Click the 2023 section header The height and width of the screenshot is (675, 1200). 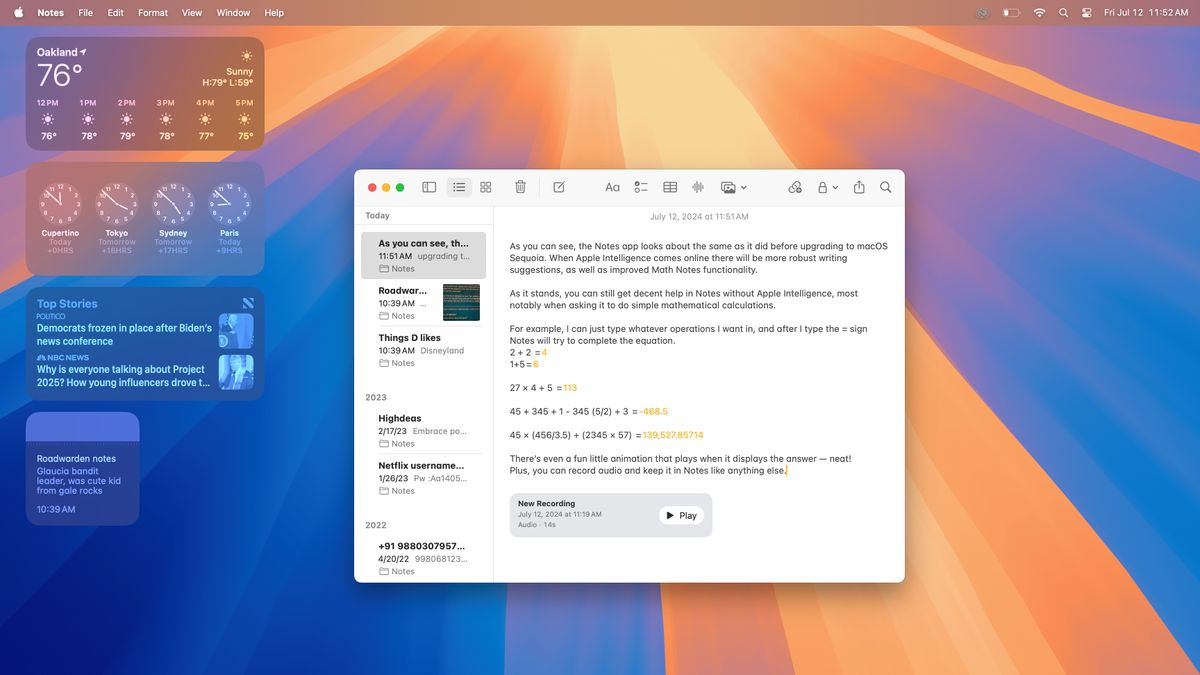(376, 397)
